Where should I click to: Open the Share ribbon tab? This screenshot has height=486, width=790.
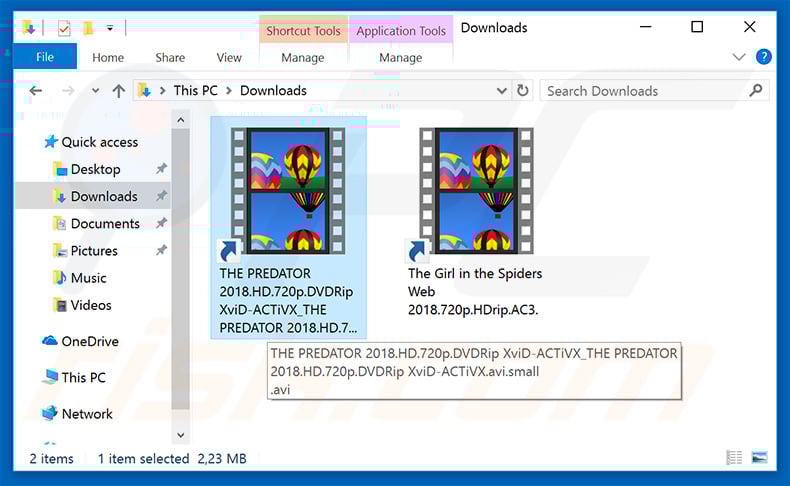point(170,58)
